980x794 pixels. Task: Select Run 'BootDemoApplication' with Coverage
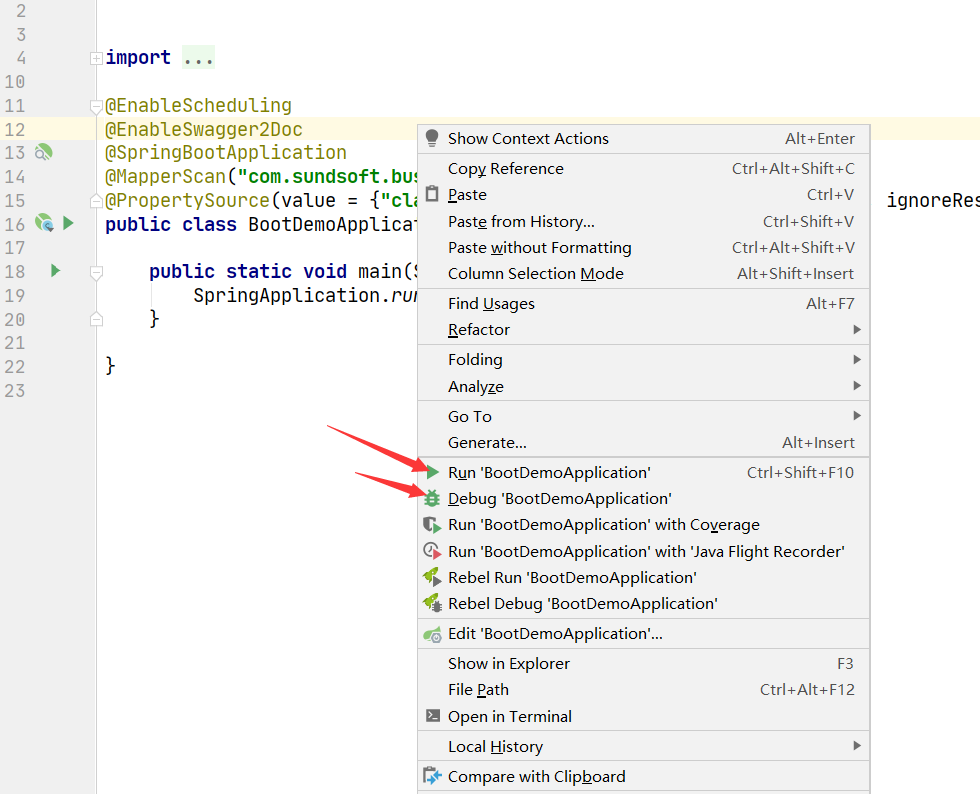click(644, 525)
